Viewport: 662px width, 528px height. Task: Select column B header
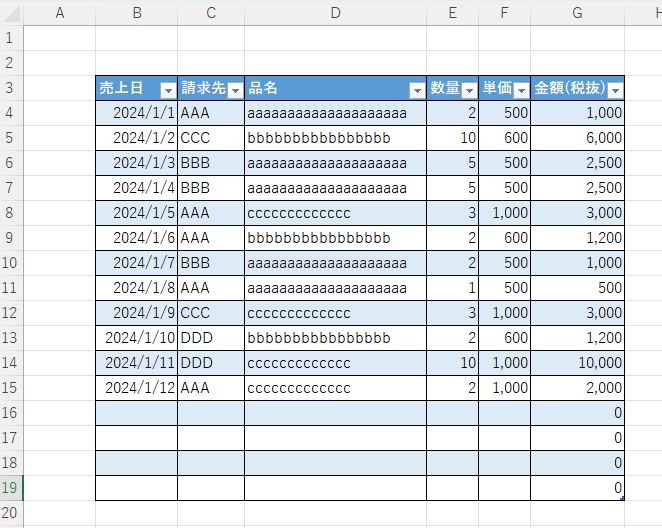[137, 13]
